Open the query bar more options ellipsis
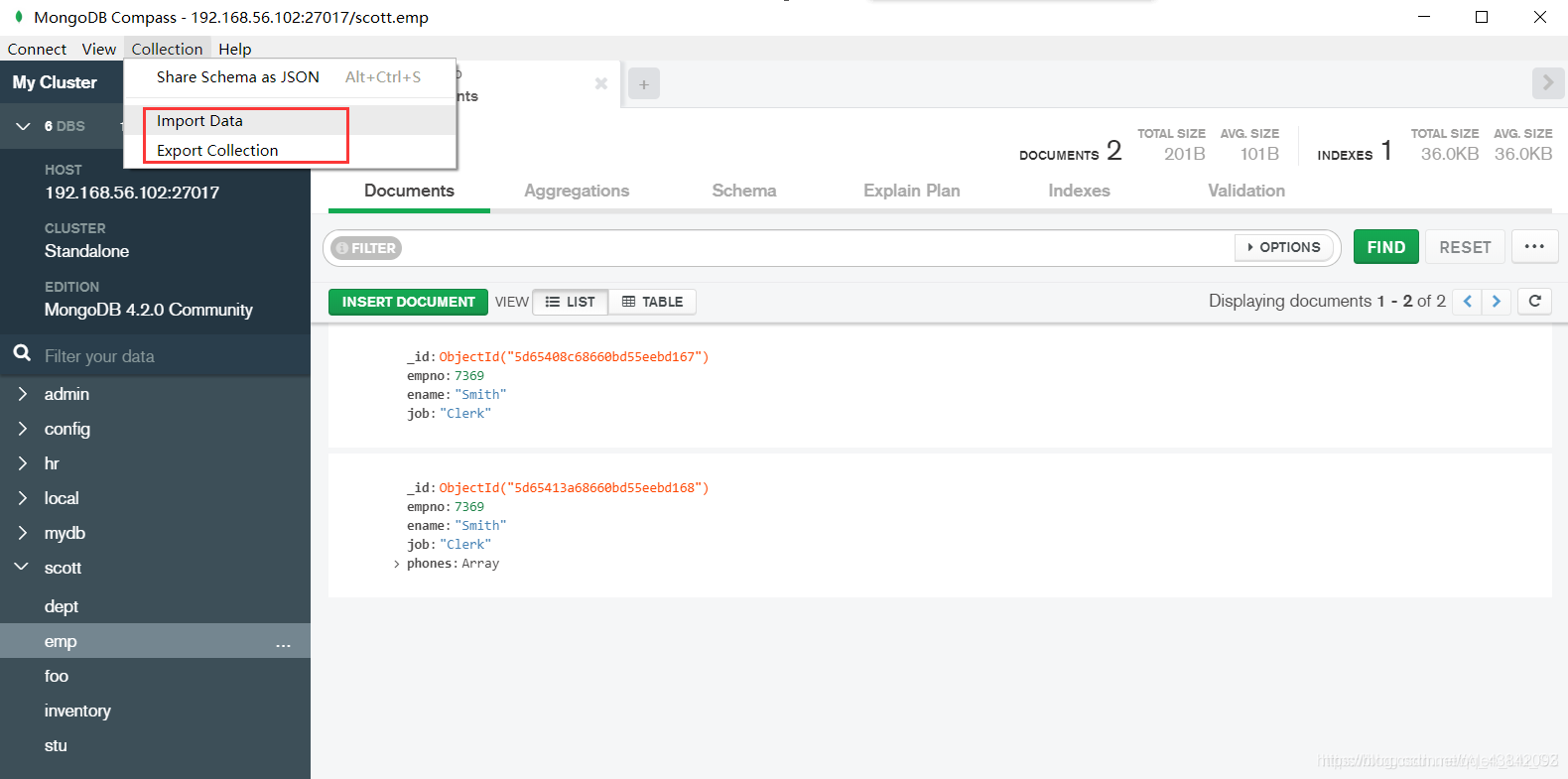The image size is (1568, 779). point(1534,247)
